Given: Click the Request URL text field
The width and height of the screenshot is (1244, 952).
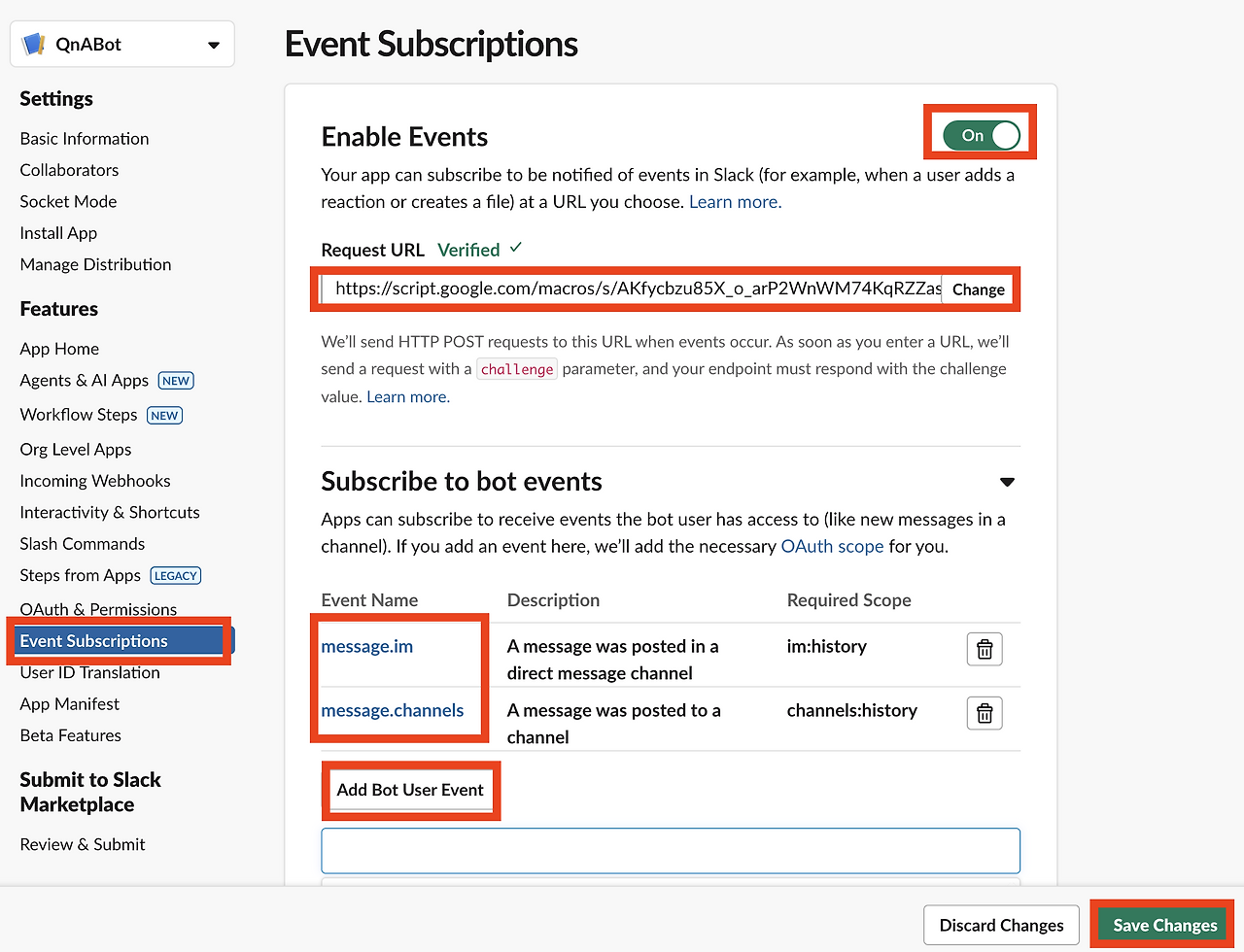Looking at the screenshot, I should [632, 289].
